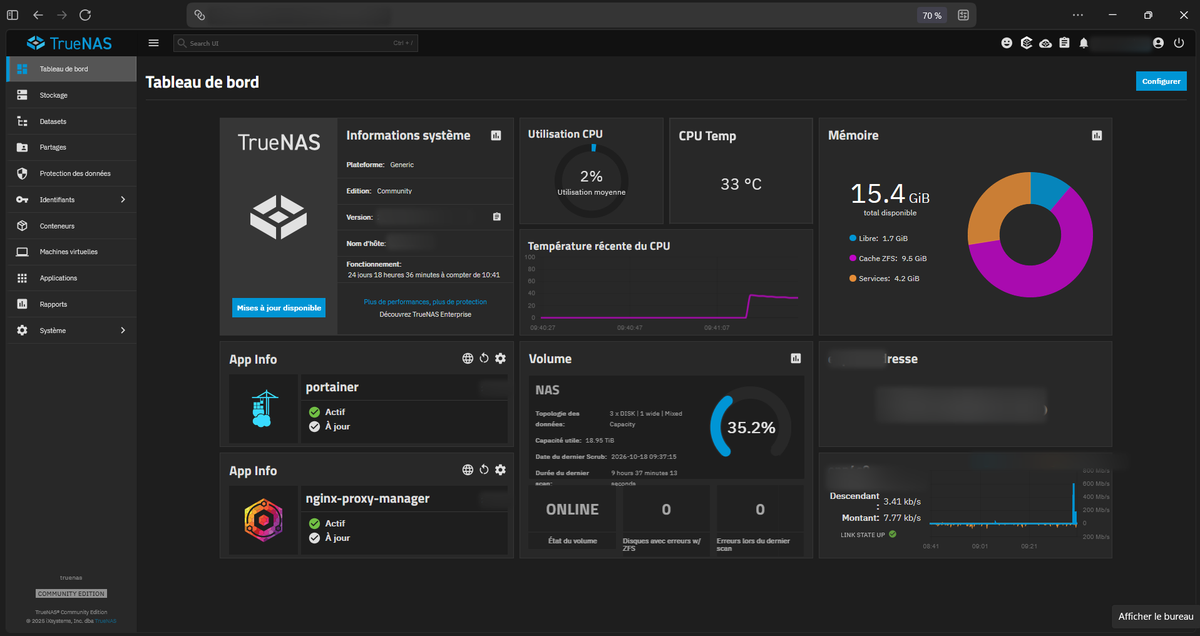This screenshot has height=636, width=1200.
Task: Expand the Système submenu chevron
Action: tap(123, 330)
